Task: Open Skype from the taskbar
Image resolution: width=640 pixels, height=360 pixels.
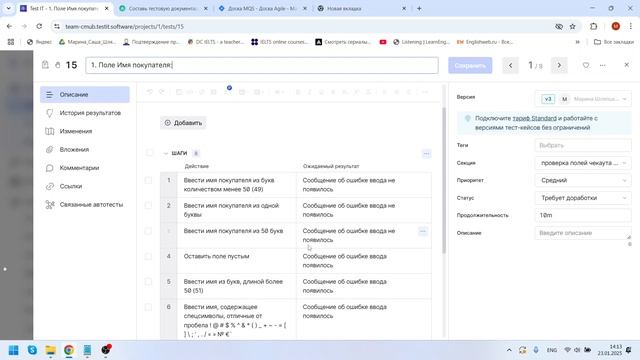Action: pyautogui.click(x=32, y=350)
